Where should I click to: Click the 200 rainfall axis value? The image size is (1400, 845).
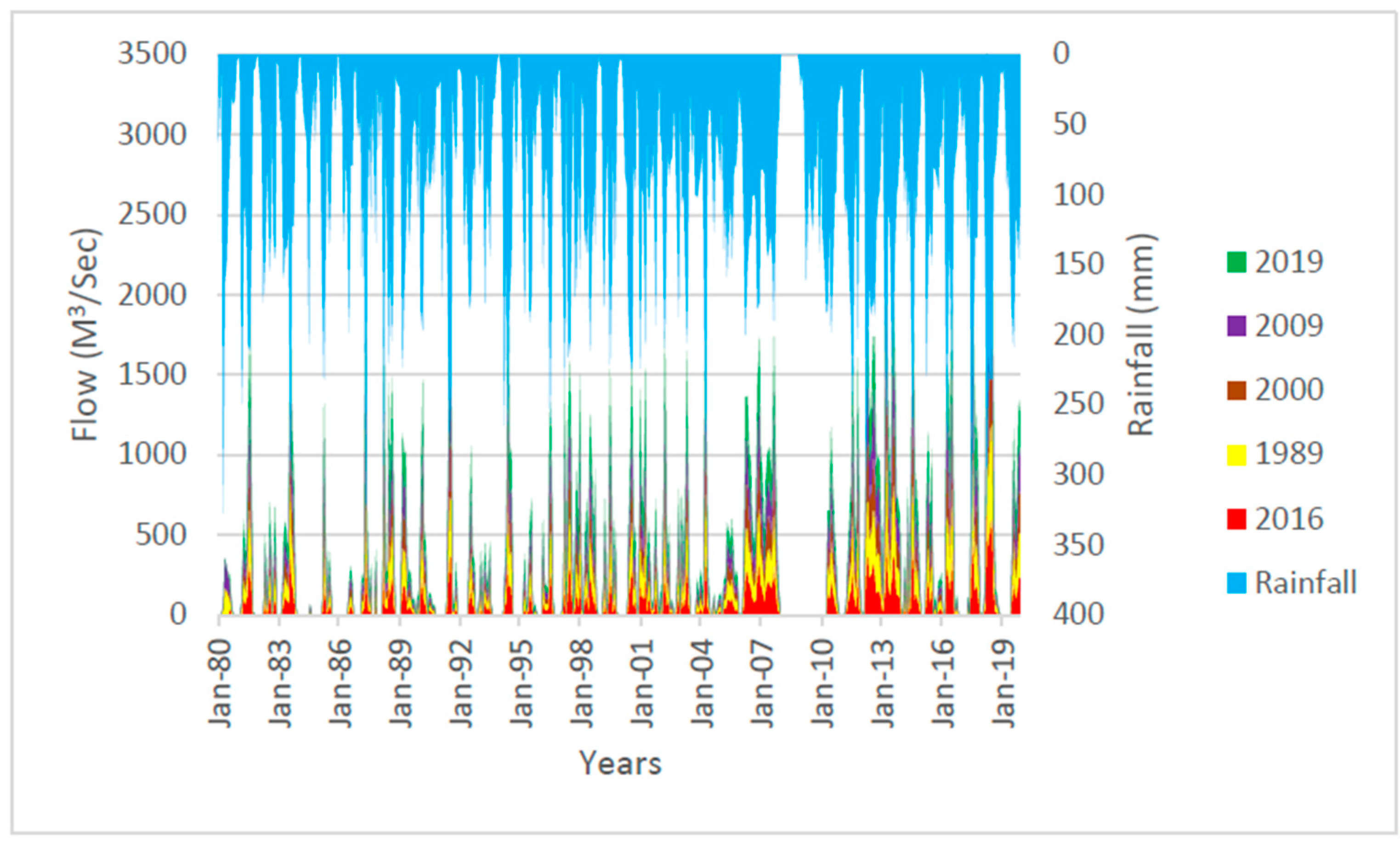point(1078,334)
